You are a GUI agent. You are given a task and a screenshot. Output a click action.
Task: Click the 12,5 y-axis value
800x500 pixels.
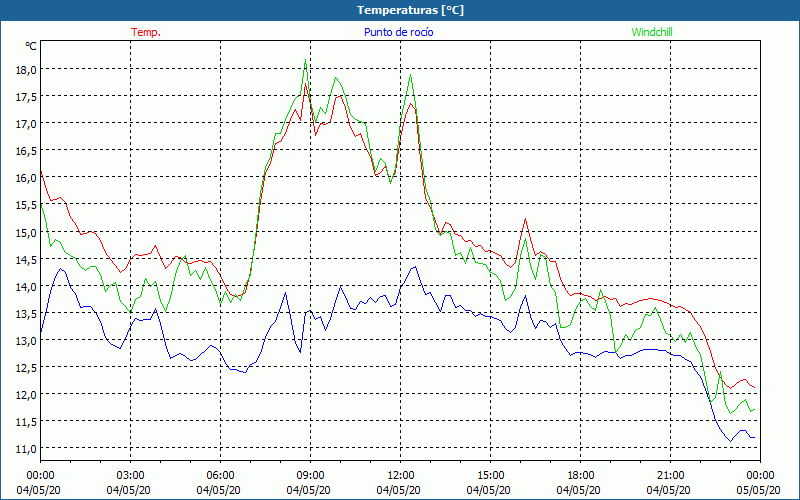pos(26,367)
